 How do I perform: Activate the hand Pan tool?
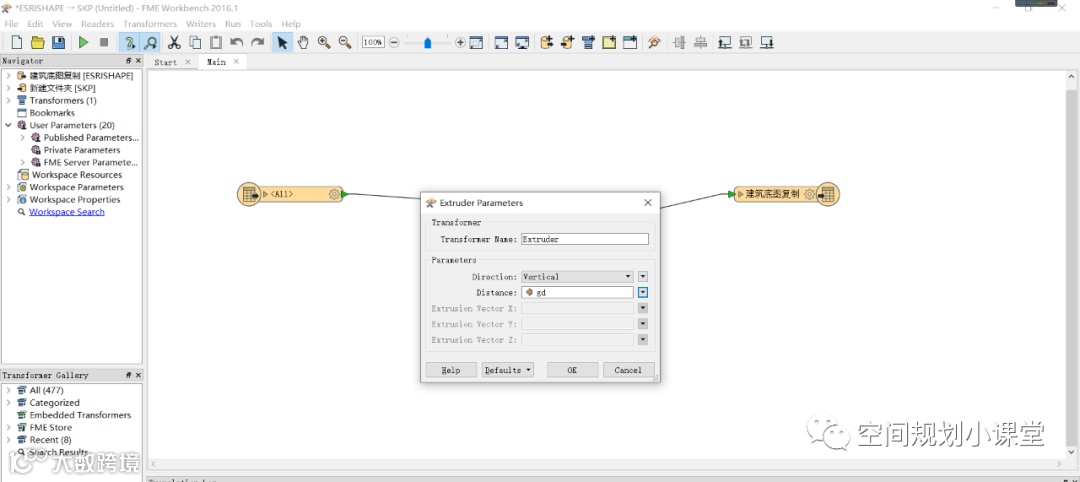tap(303, 43)
